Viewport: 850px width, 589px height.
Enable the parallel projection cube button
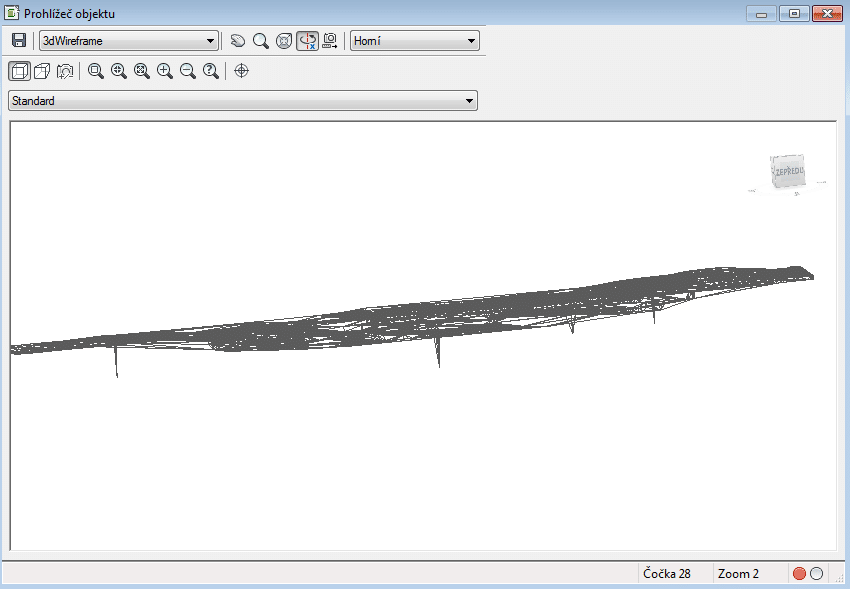coord(20,71)
